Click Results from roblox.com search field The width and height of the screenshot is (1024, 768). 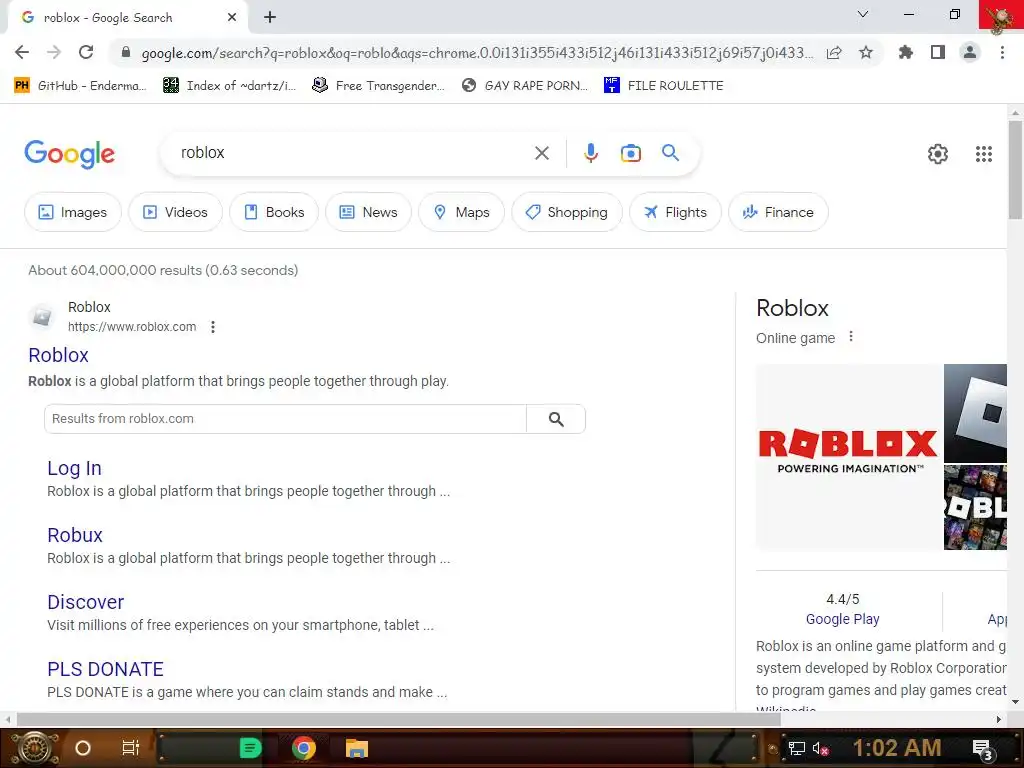click(x=285, y=419)
